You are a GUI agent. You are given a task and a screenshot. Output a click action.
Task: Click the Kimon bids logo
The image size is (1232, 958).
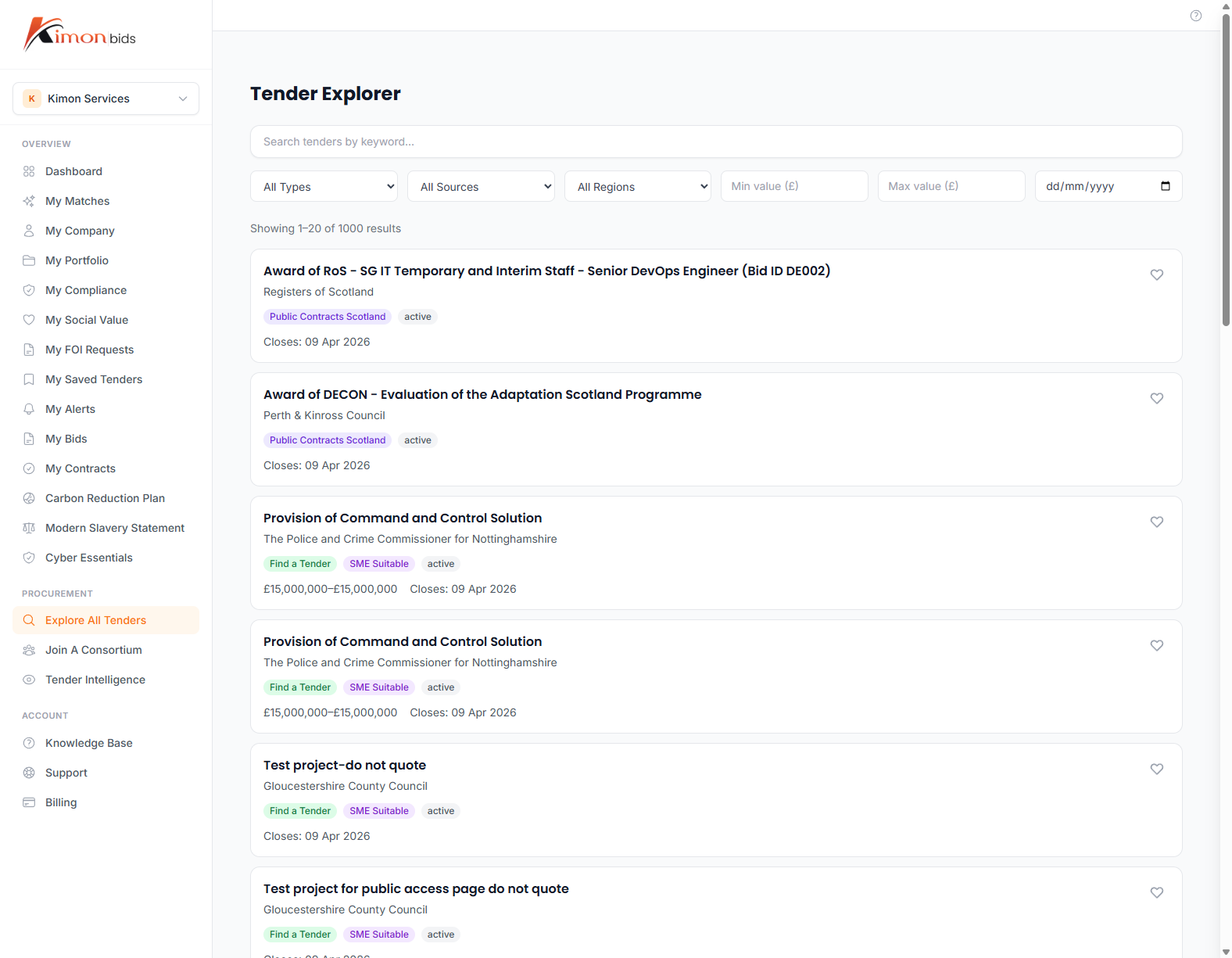[80, 34]
